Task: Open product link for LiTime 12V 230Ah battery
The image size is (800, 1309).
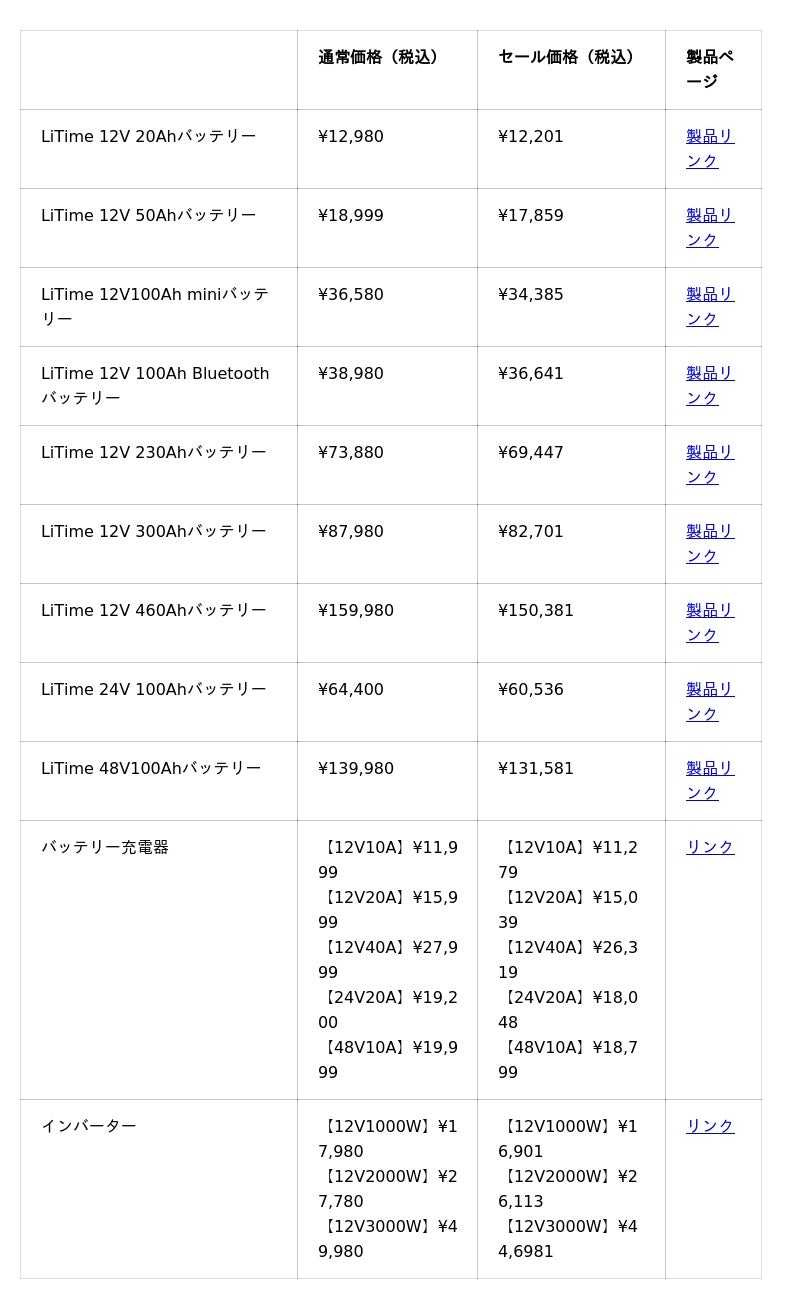Action: click(709, 453)
